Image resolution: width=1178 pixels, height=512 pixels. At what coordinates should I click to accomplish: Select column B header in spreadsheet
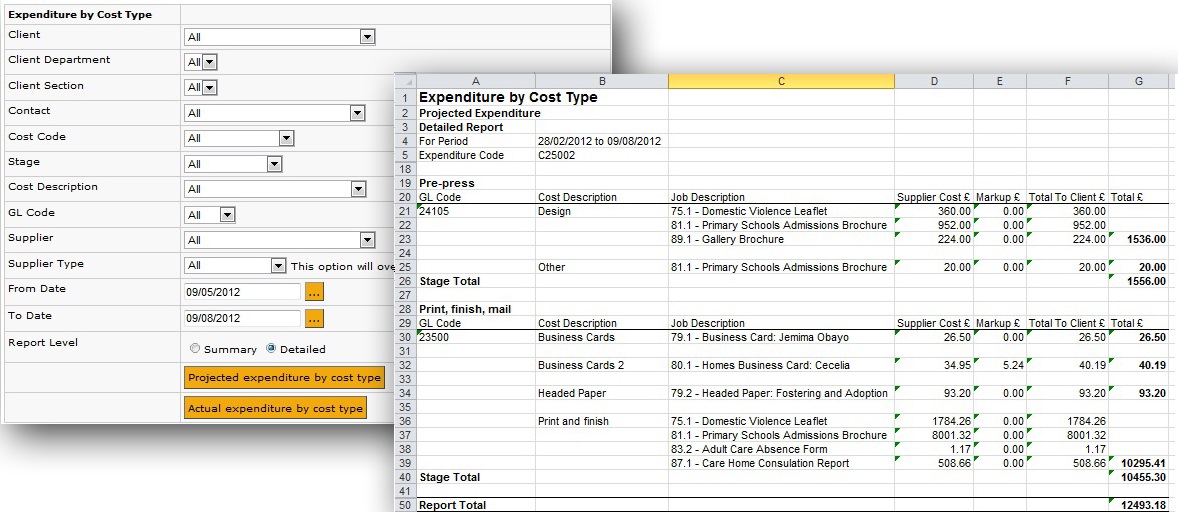pyautogui.click(x=602, y=81)
